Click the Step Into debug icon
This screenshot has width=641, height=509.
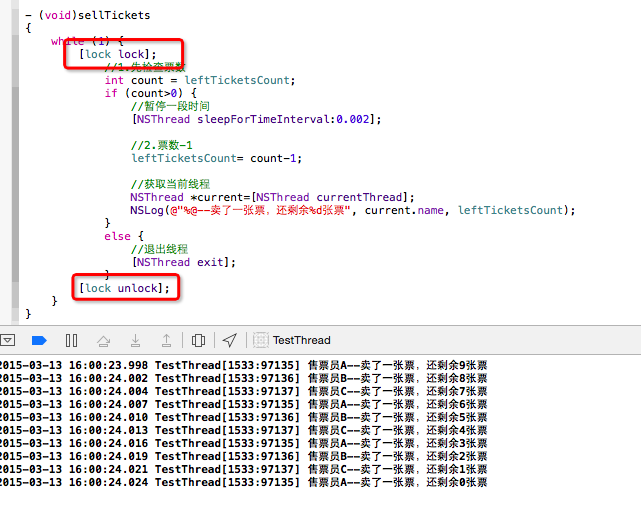tap(135, 340)
